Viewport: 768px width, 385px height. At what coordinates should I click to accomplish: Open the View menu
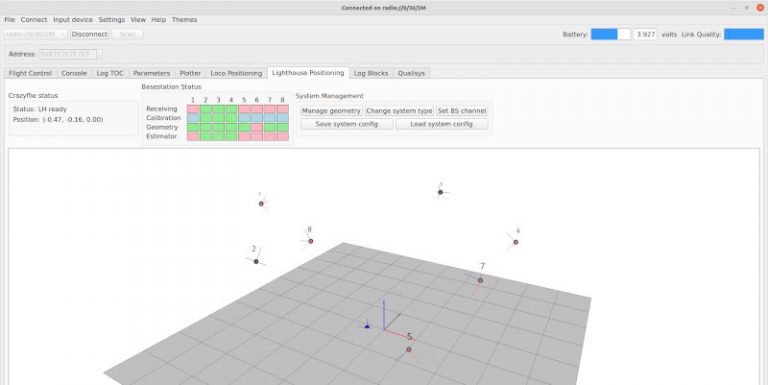click(x=138, y=20)
